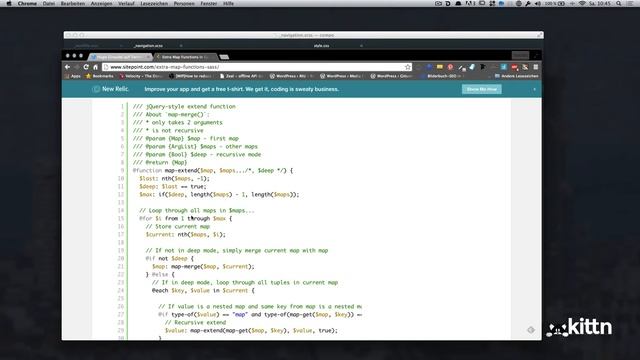Click the arrow at the banner's right edge
Image resolution: width=640 pixels, height=360 pixels.
click(534, 89)
